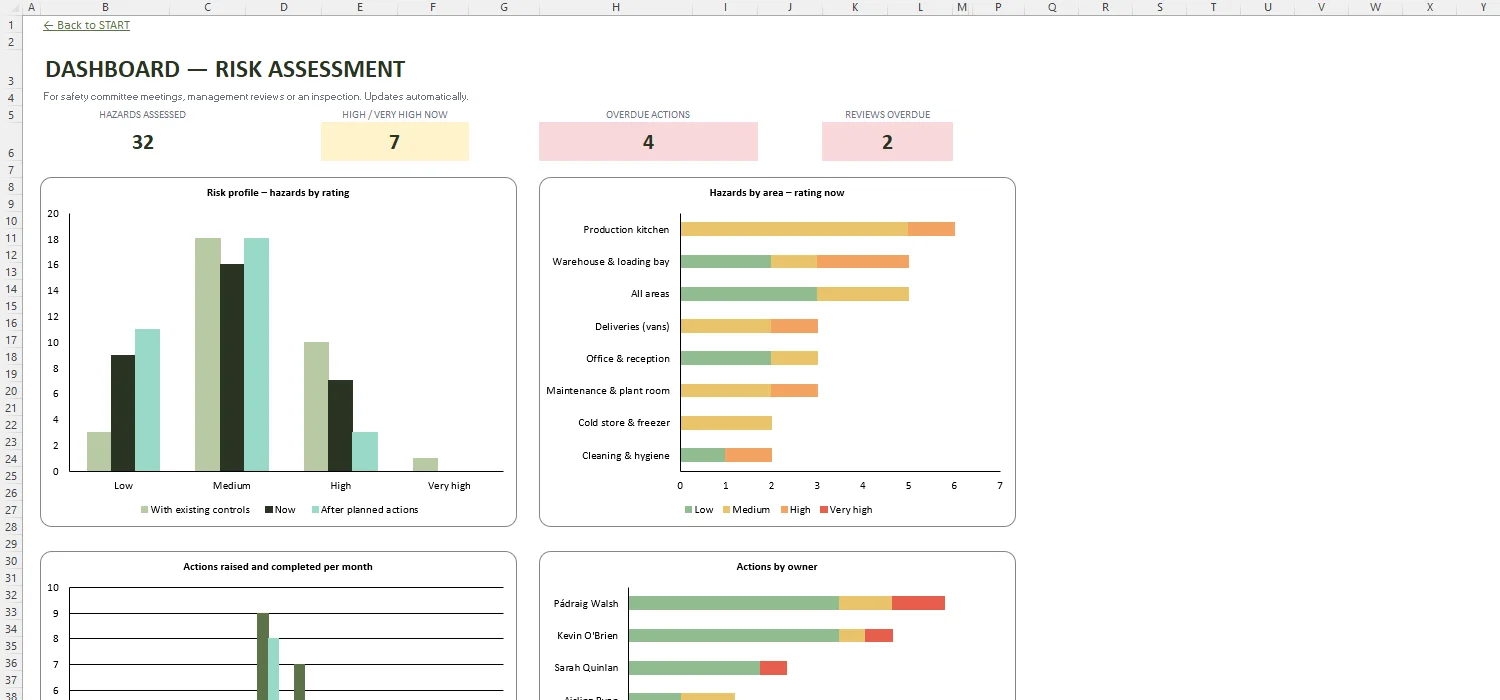
Task: Click Low in the hazards-by-area legend
Action: [699, 510]
